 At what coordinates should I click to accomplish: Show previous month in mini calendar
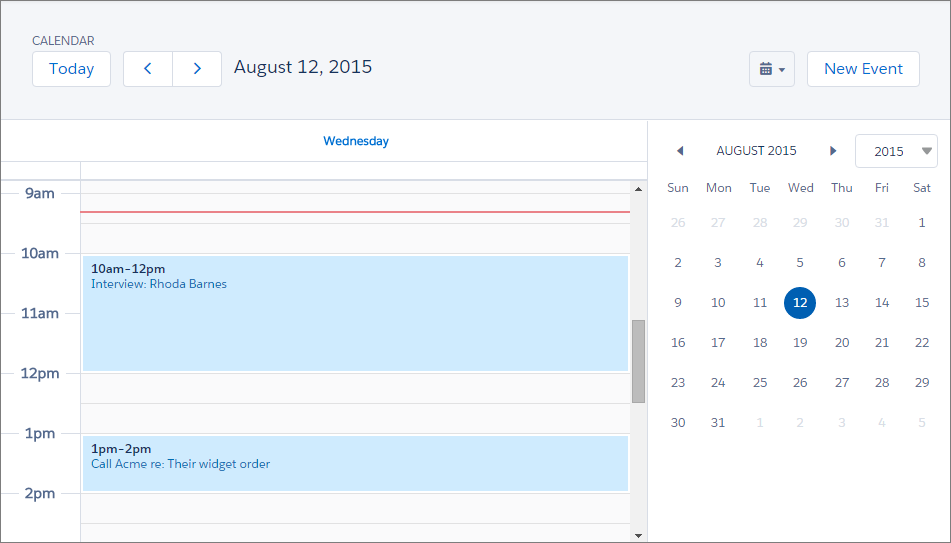point(680,150)
